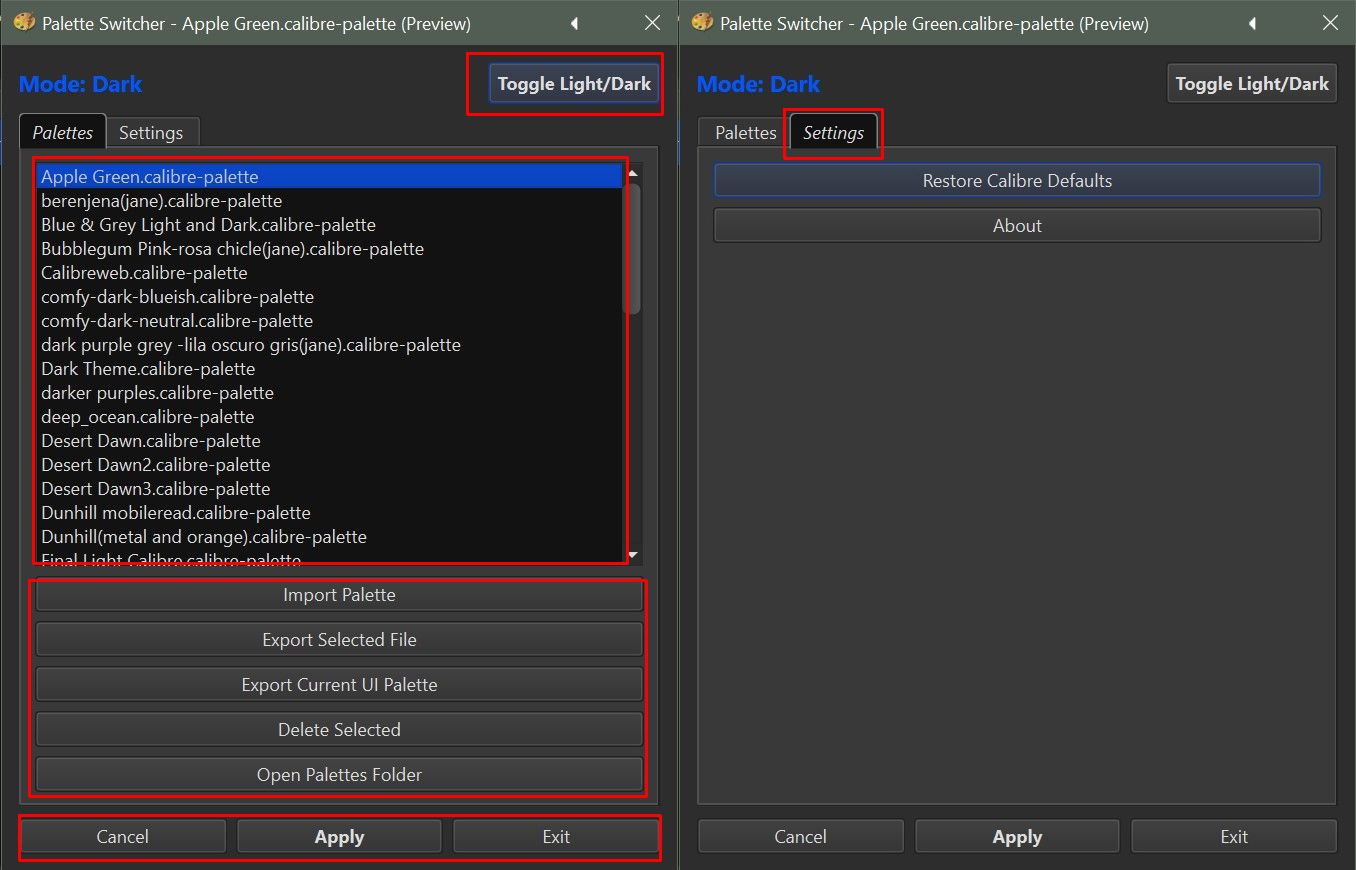Open Palettes Folder
The image size is (1356, 870).
(x=339, y=775)
